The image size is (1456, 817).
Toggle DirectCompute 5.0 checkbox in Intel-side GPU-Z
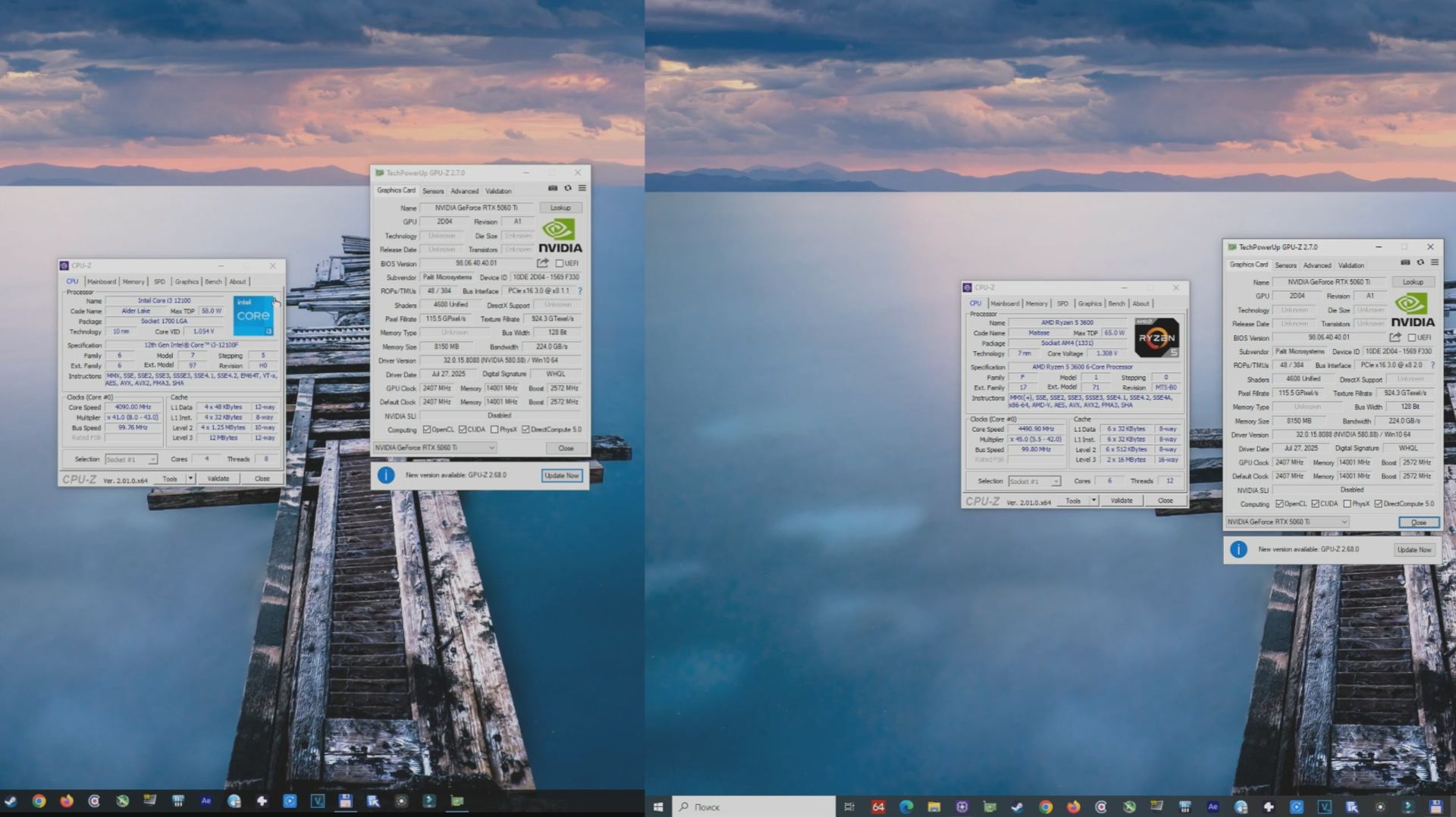(x=526, y=430)
